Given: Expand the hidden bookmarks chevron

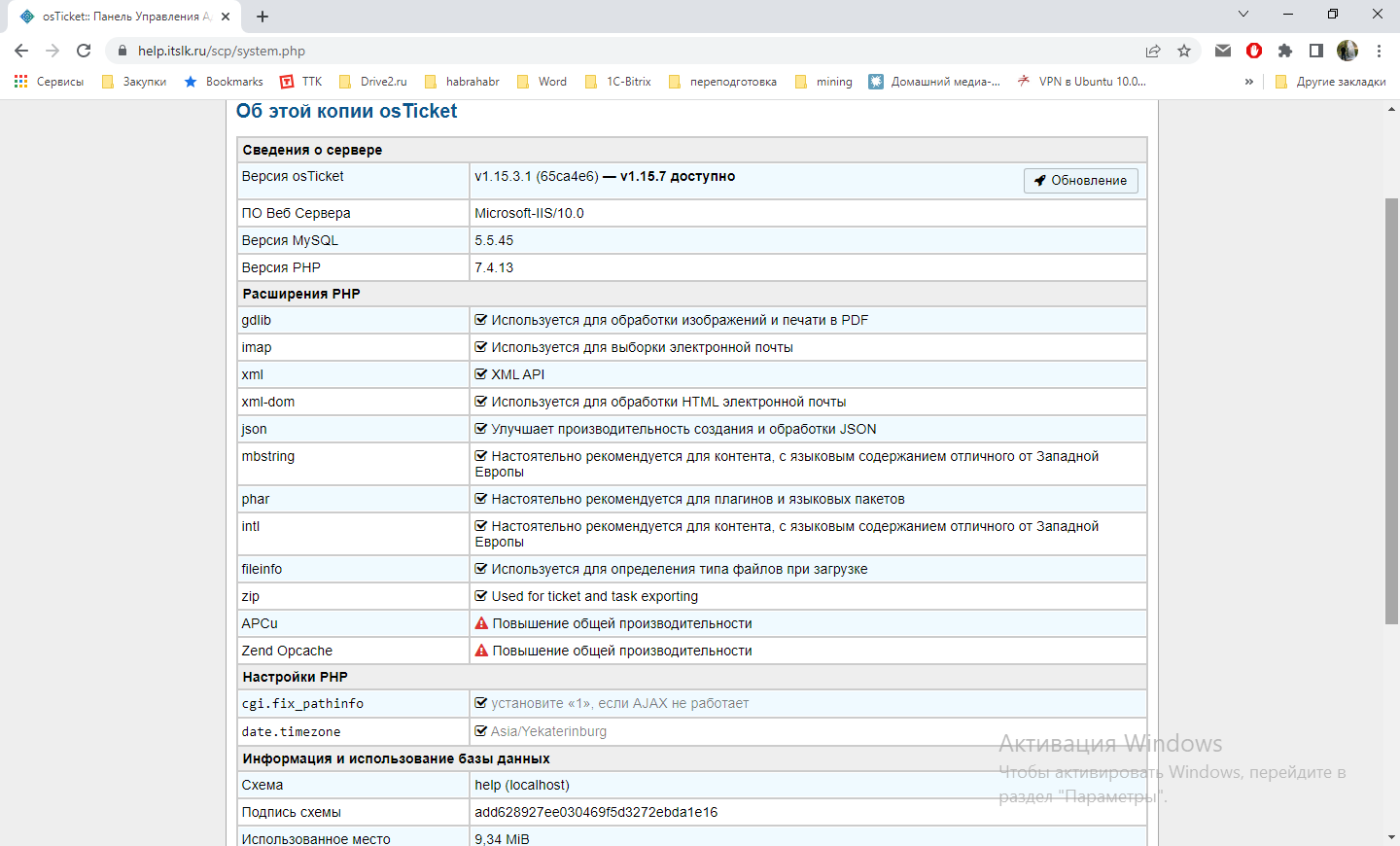Looking at the screenshot, I should (1249, 82).
